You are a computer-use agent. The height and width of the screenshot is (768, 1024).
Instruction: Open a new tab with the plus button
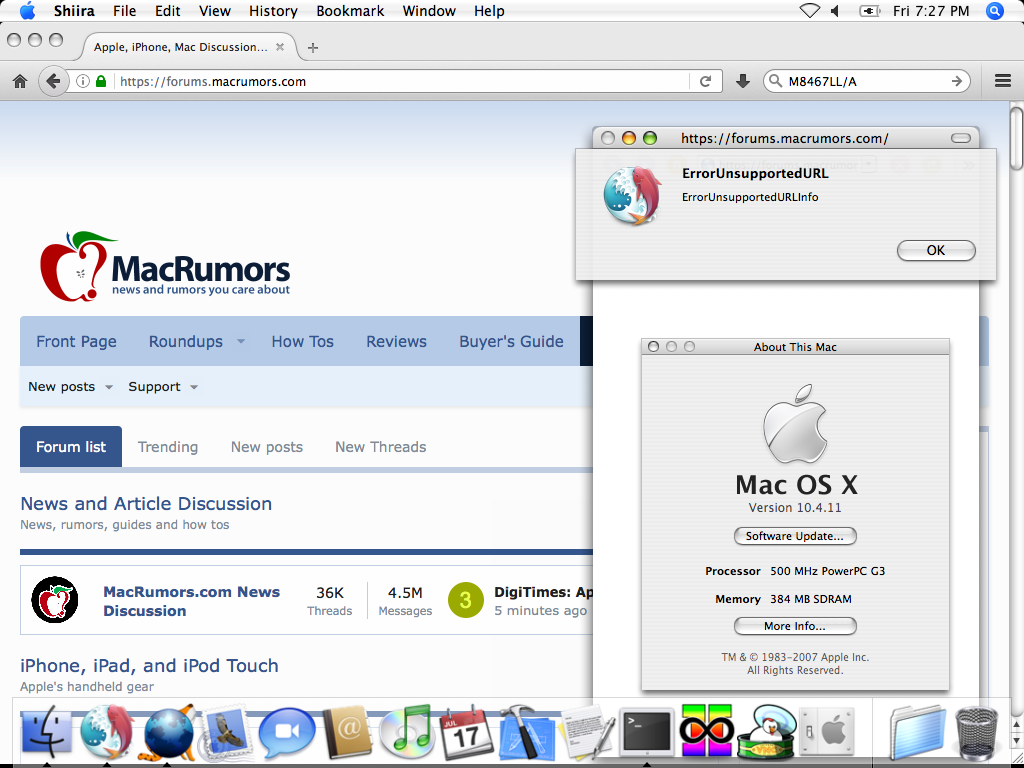coord(313,48)
